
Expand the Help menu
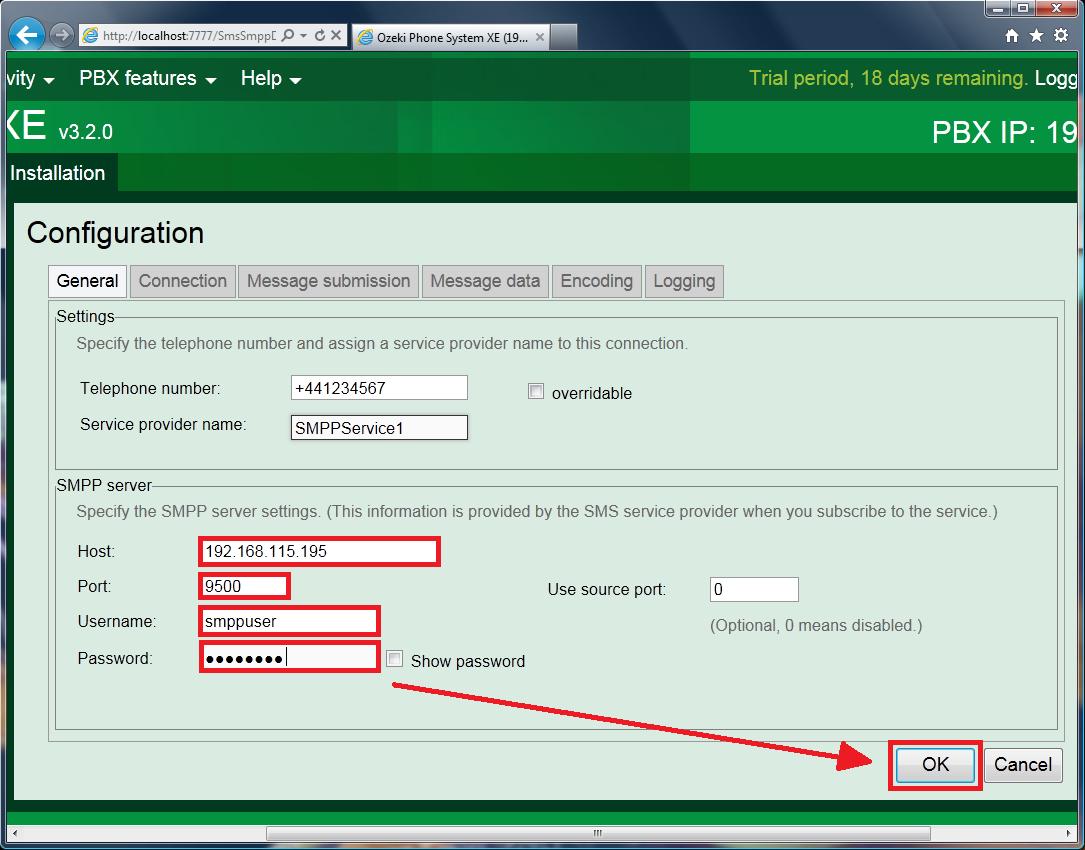pos(270,79)
